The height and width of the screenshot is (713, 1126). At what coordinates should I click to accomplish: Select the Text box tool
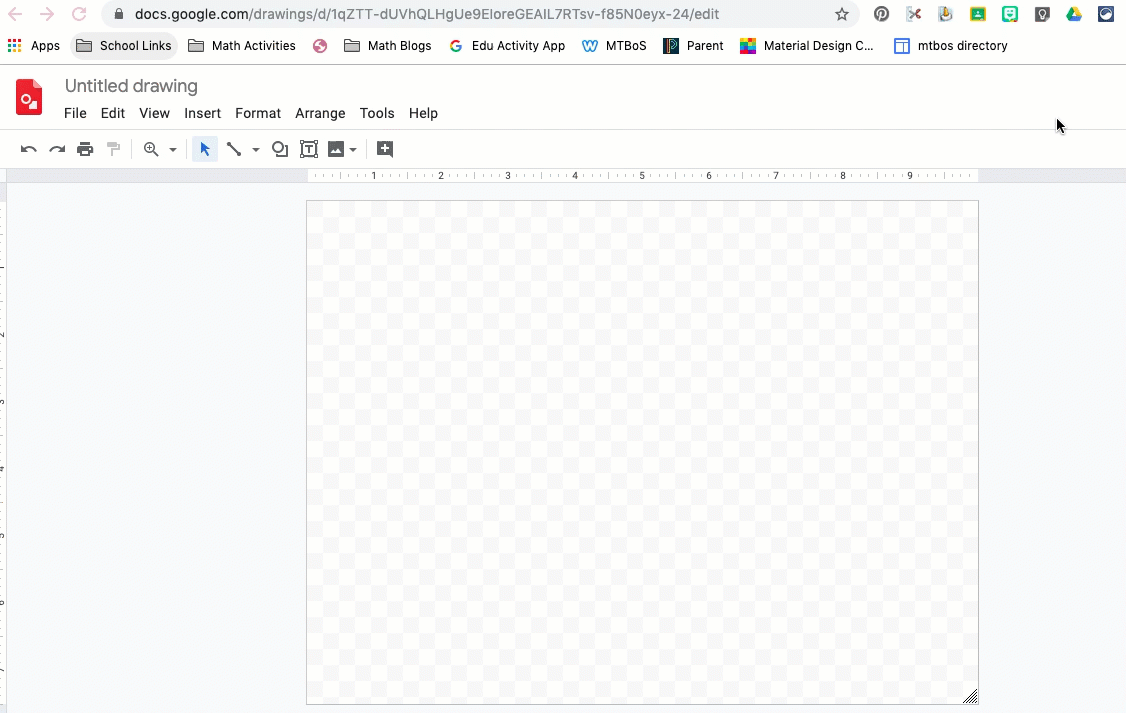[309, 149]
